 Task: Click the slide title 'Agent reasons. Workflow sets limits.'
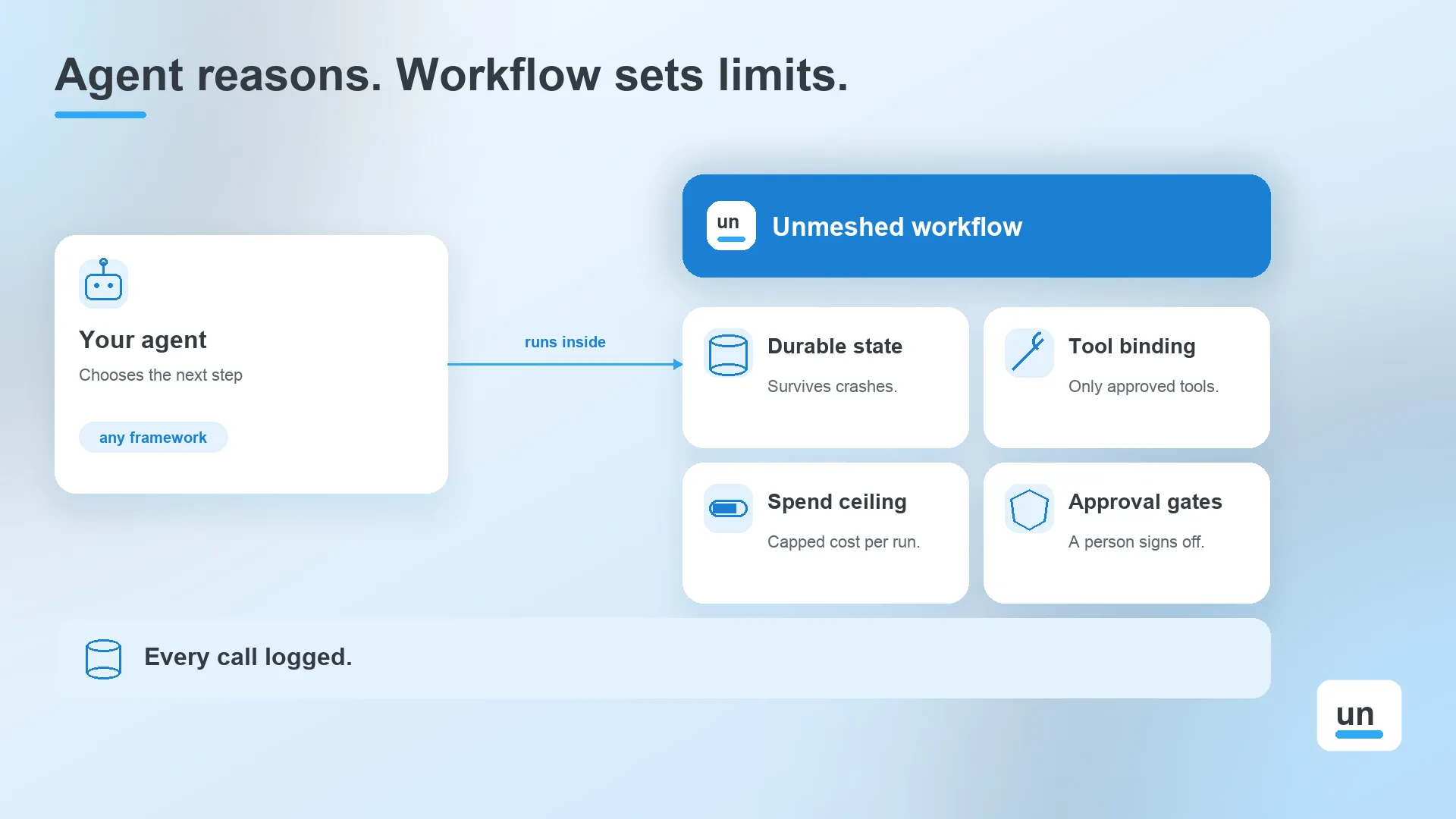coord(451,75)
